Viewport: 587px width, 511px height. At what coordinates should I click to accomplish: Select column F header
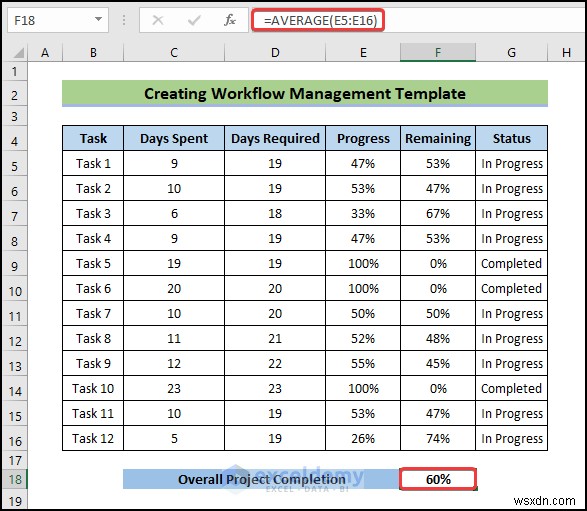(x=438, y=52)
